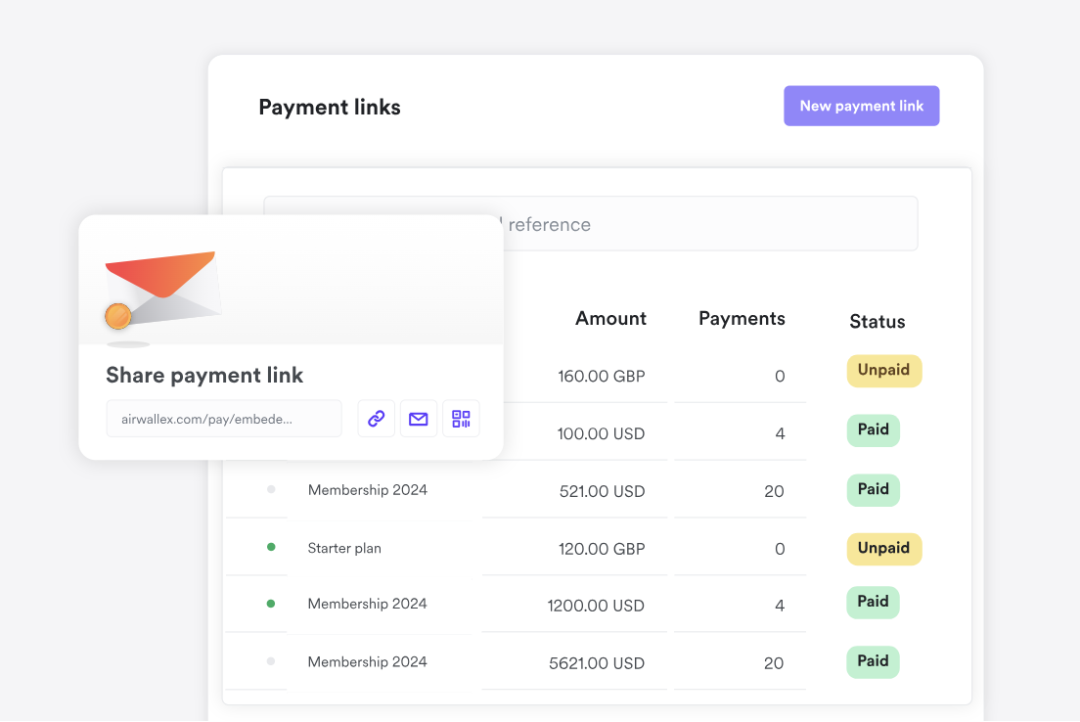Screen dimensions: 1080x722
Task: Click the Payment links page heading
Action: 329,107
